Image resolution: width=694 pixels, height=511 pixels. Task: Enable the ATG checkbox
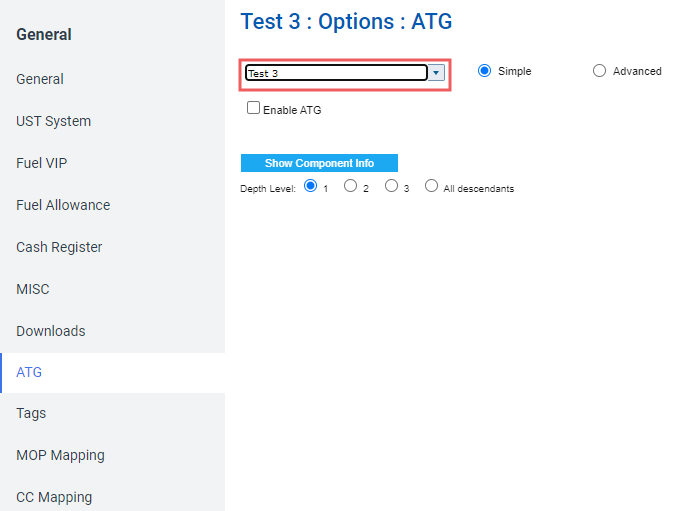[253, 108]
